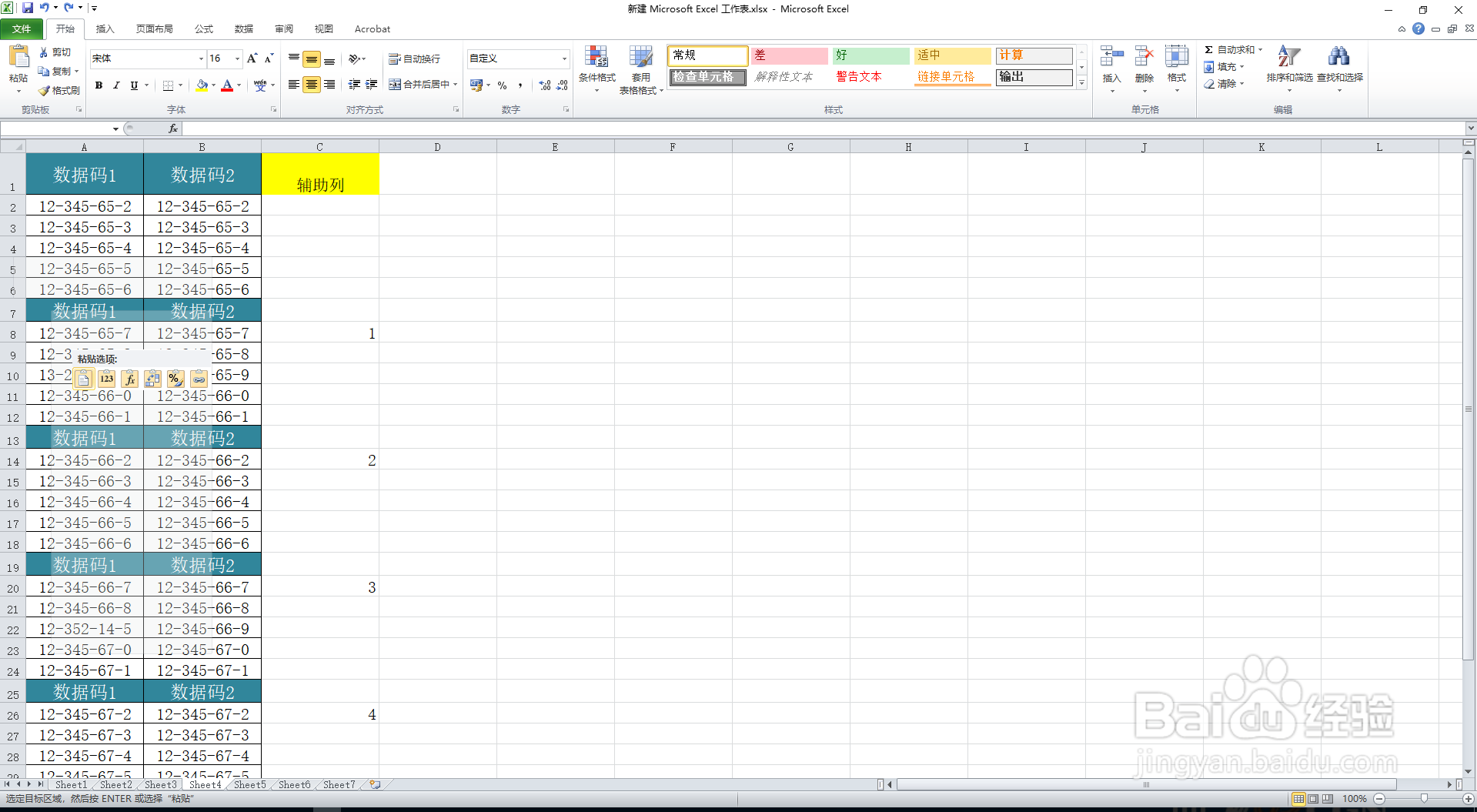Screen dimensions: 1477x812
Task: Open the font size dropdown
Action: 237,58
